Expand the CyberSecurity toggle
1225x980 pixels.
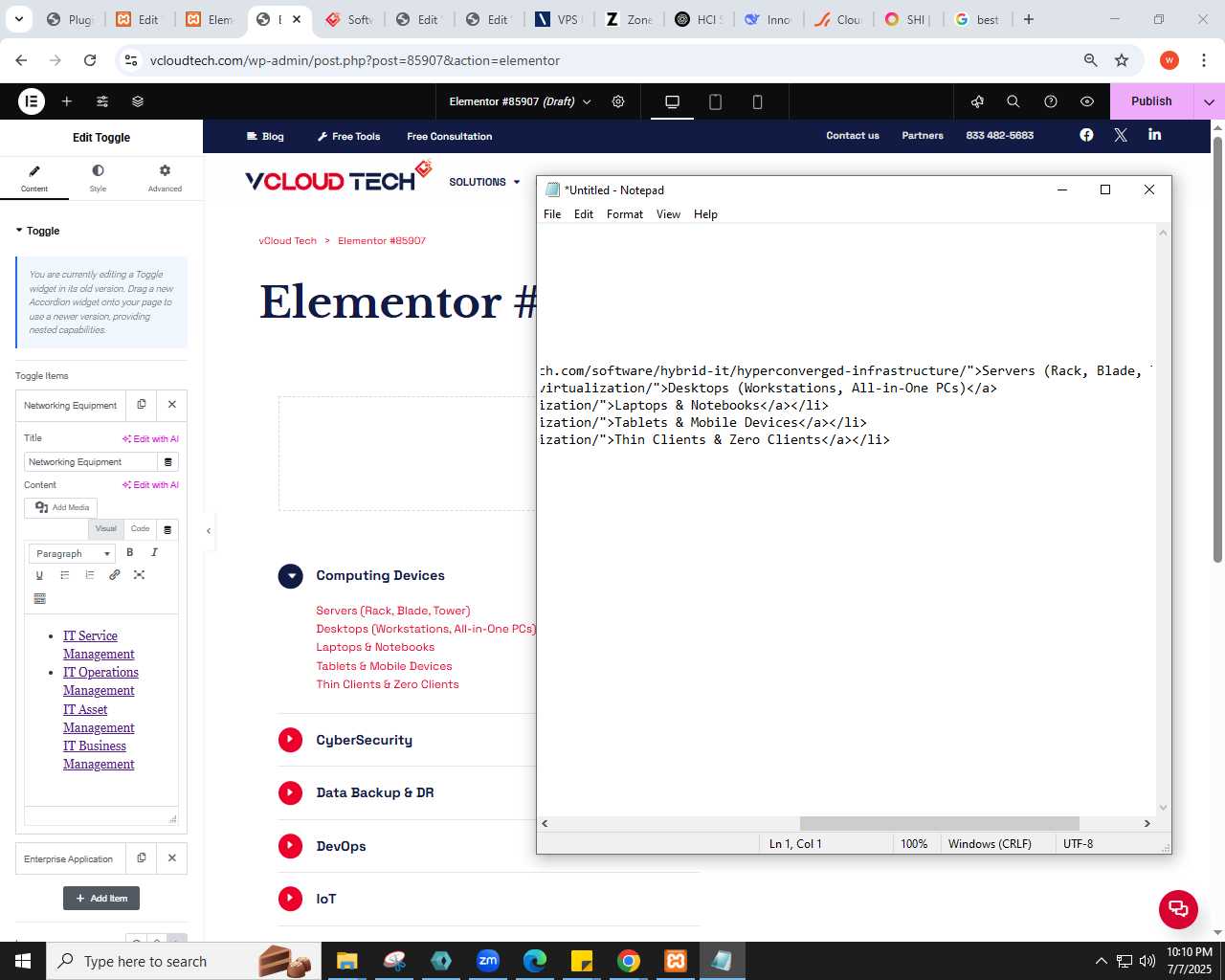(290, 740)
